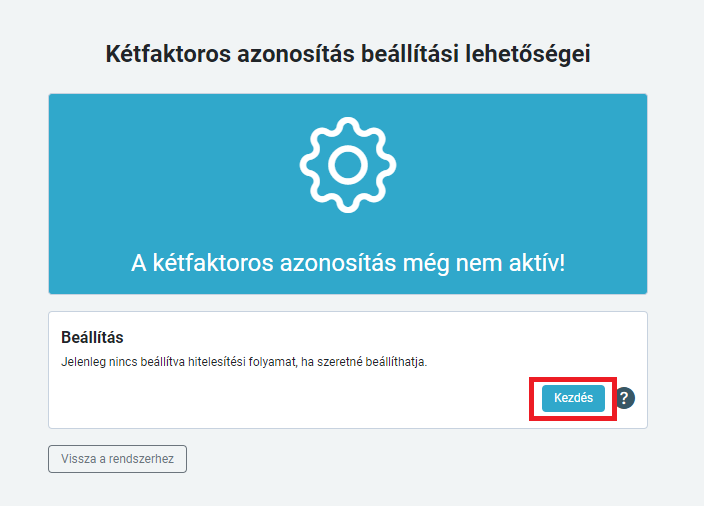
Task: Click the word 'aktív!' in the banner
Action: point(537,263)
